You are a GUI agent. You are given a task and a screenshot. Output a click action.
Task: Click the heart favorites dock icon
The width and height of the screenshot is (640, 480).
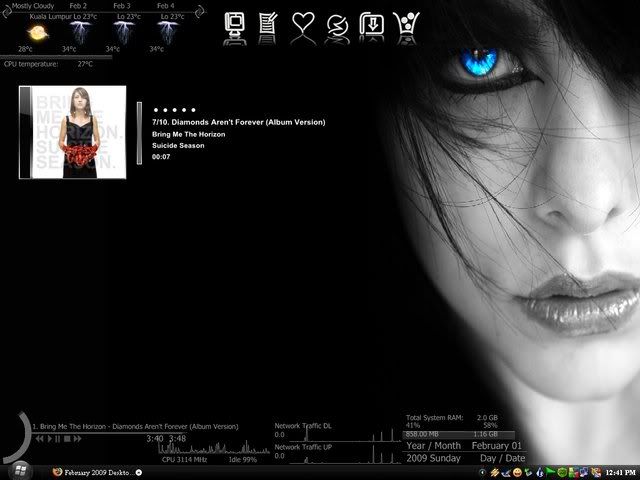(303, 24)
